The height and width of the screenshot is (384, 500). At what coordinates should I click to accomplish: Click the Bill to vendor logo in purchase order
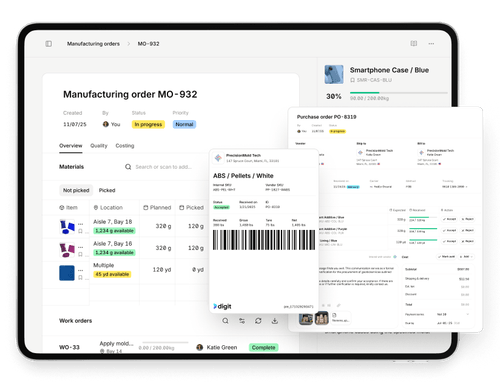click(421, 152)
